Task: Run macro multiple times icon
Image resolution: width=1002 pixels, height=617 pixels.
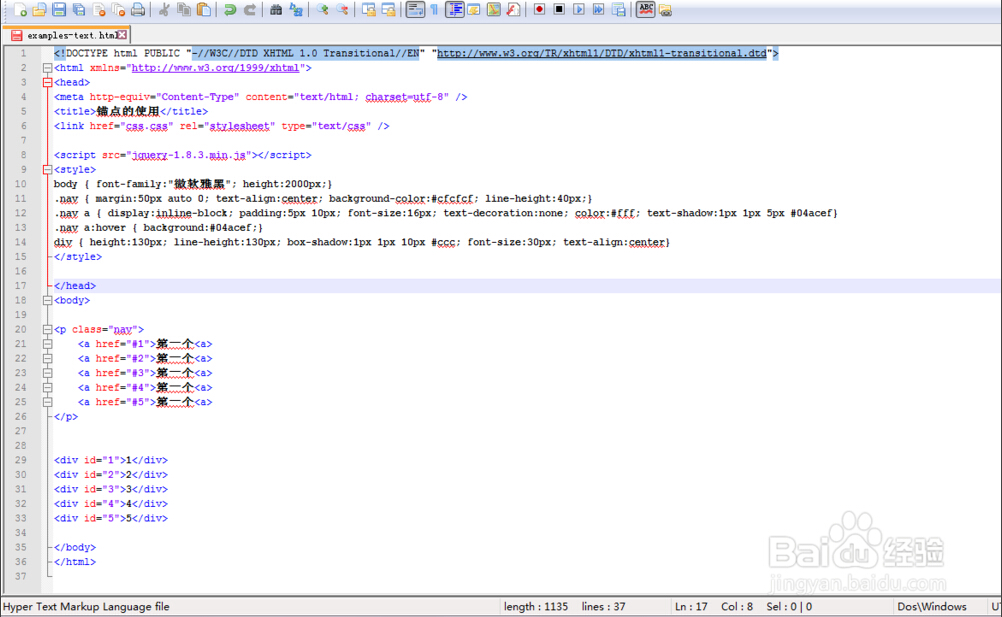Action: coord(599,10)
